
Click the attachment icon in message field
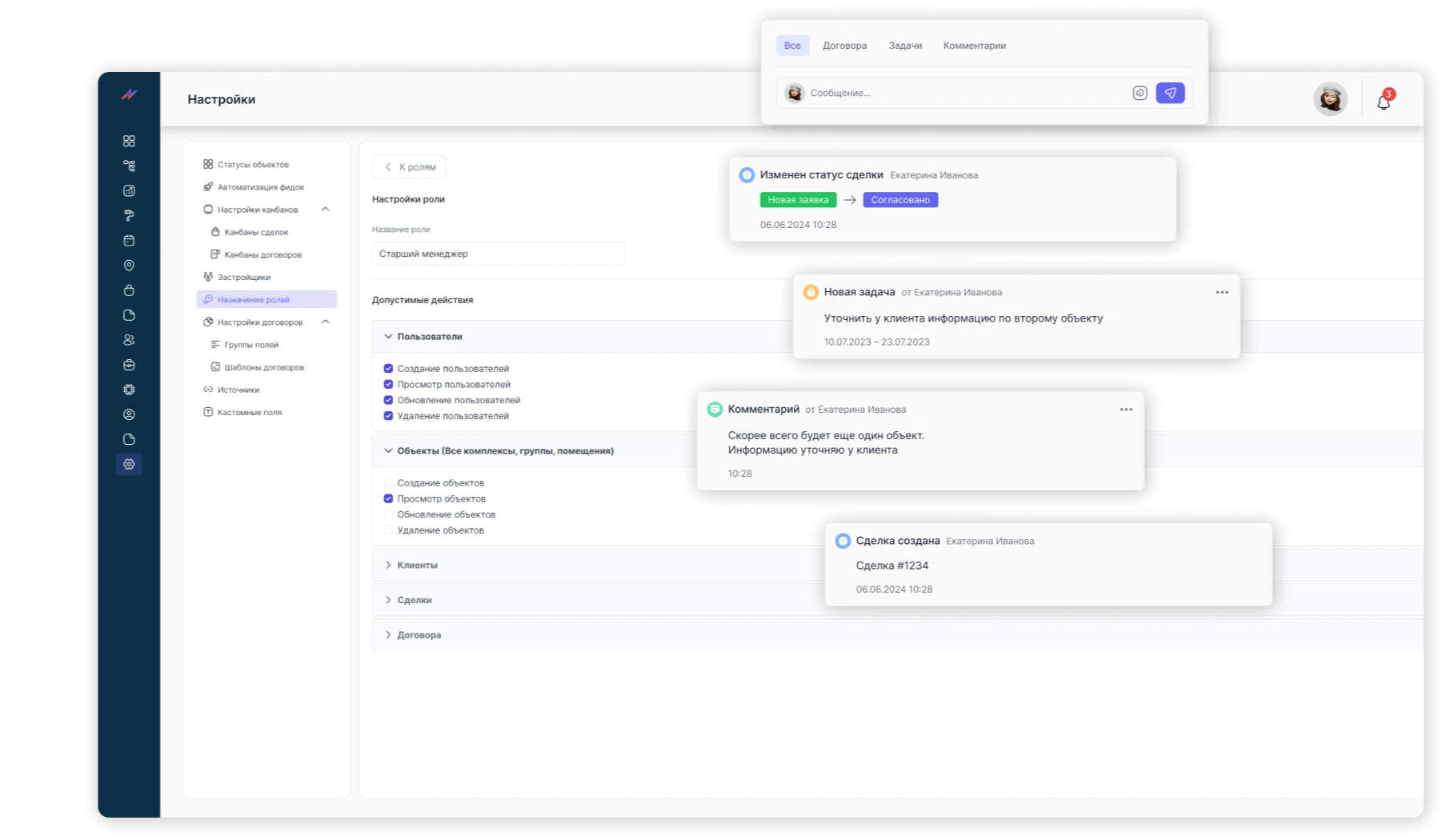tap(1140, 93)
